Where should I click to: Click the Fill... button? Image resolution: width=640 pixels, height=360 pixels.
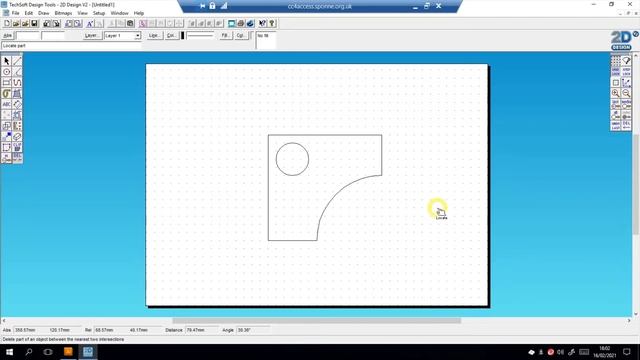pos(225,36)
